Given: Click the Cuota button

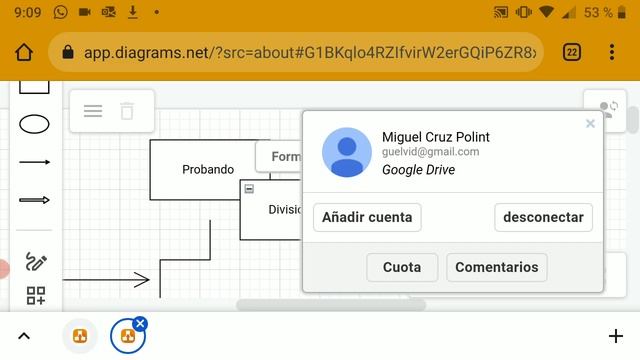Looking at the screenshot, I should 402,267.
